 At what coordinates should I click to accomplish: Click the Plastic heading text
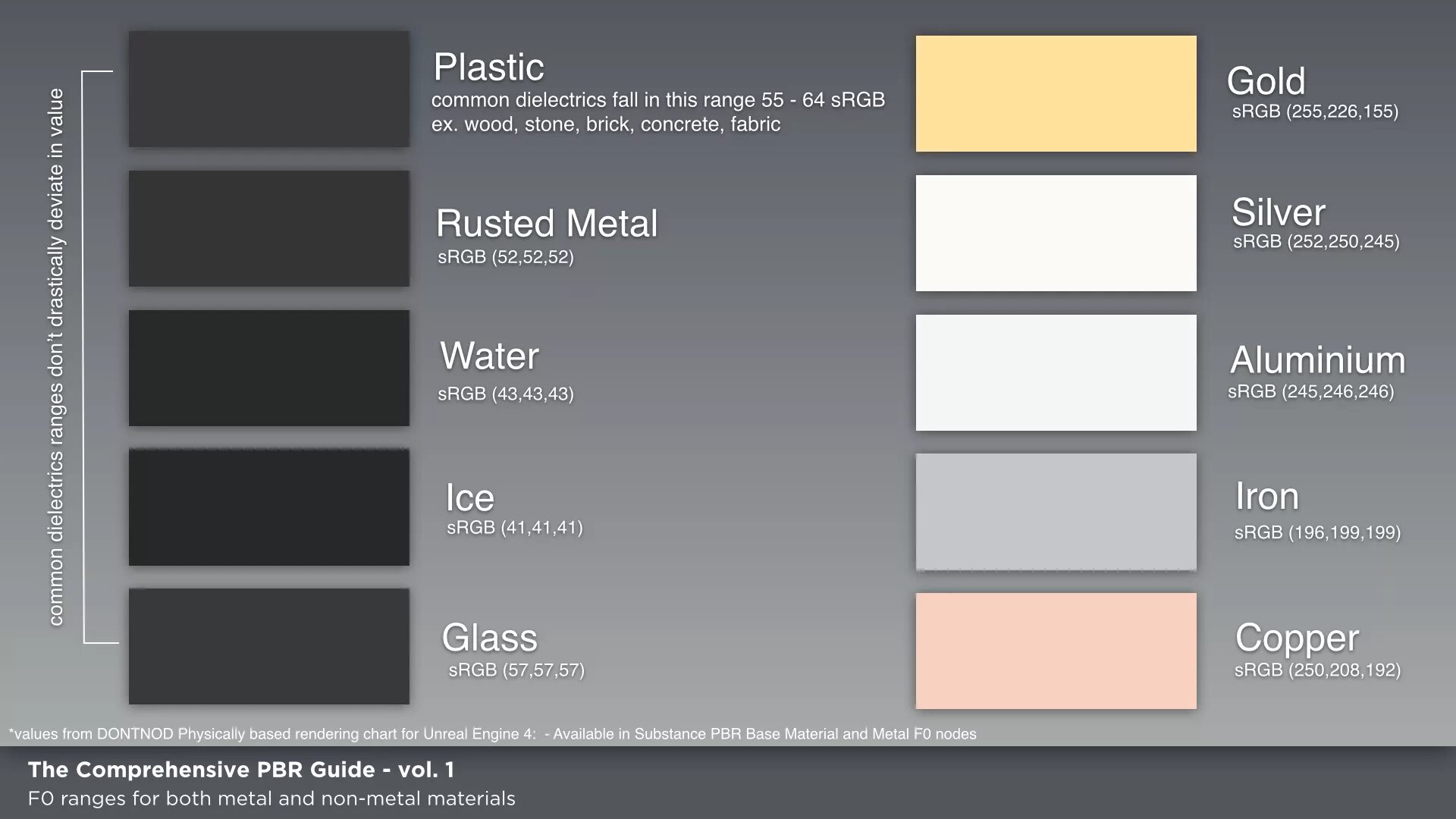point(488,67)
